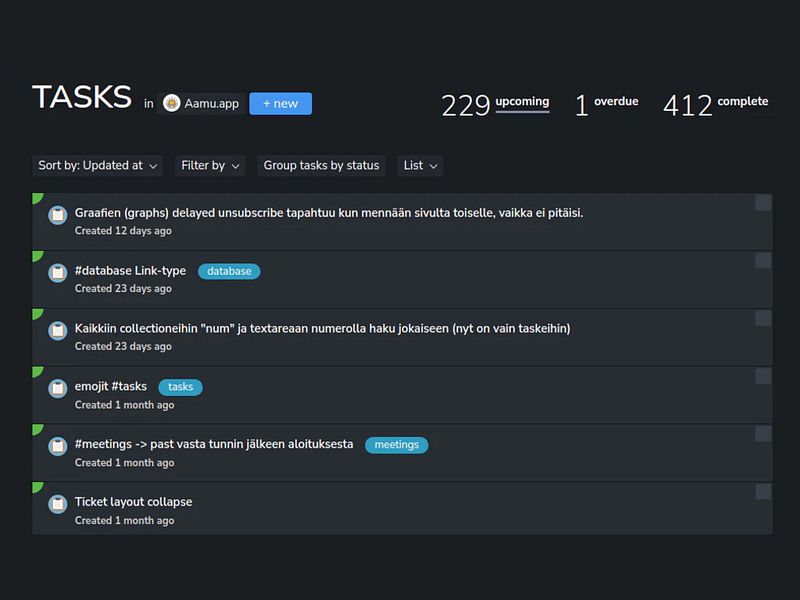Click the clipboard icon beside Graafien task
The height and width of the screenshot is (600, 800).
58,214
